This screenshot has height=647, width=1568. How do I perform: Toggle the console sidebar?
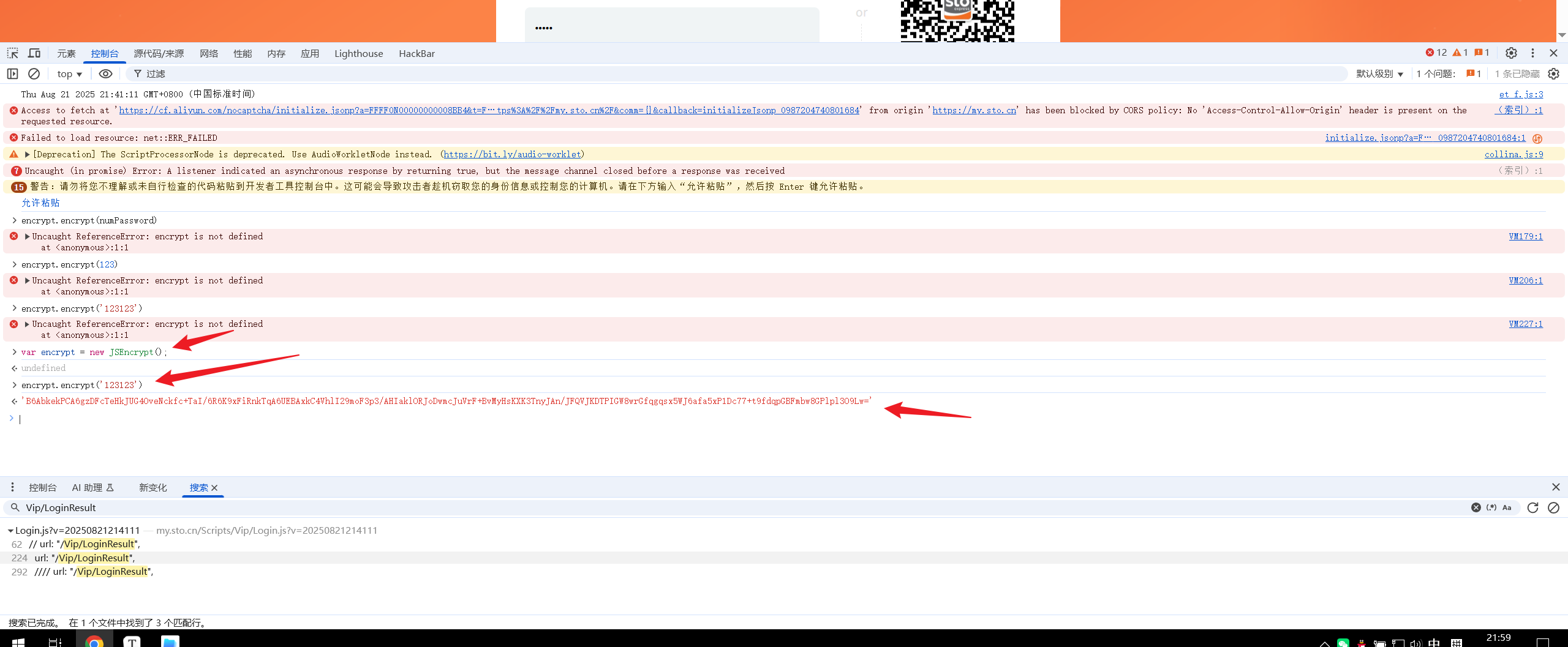pos(13,74)
